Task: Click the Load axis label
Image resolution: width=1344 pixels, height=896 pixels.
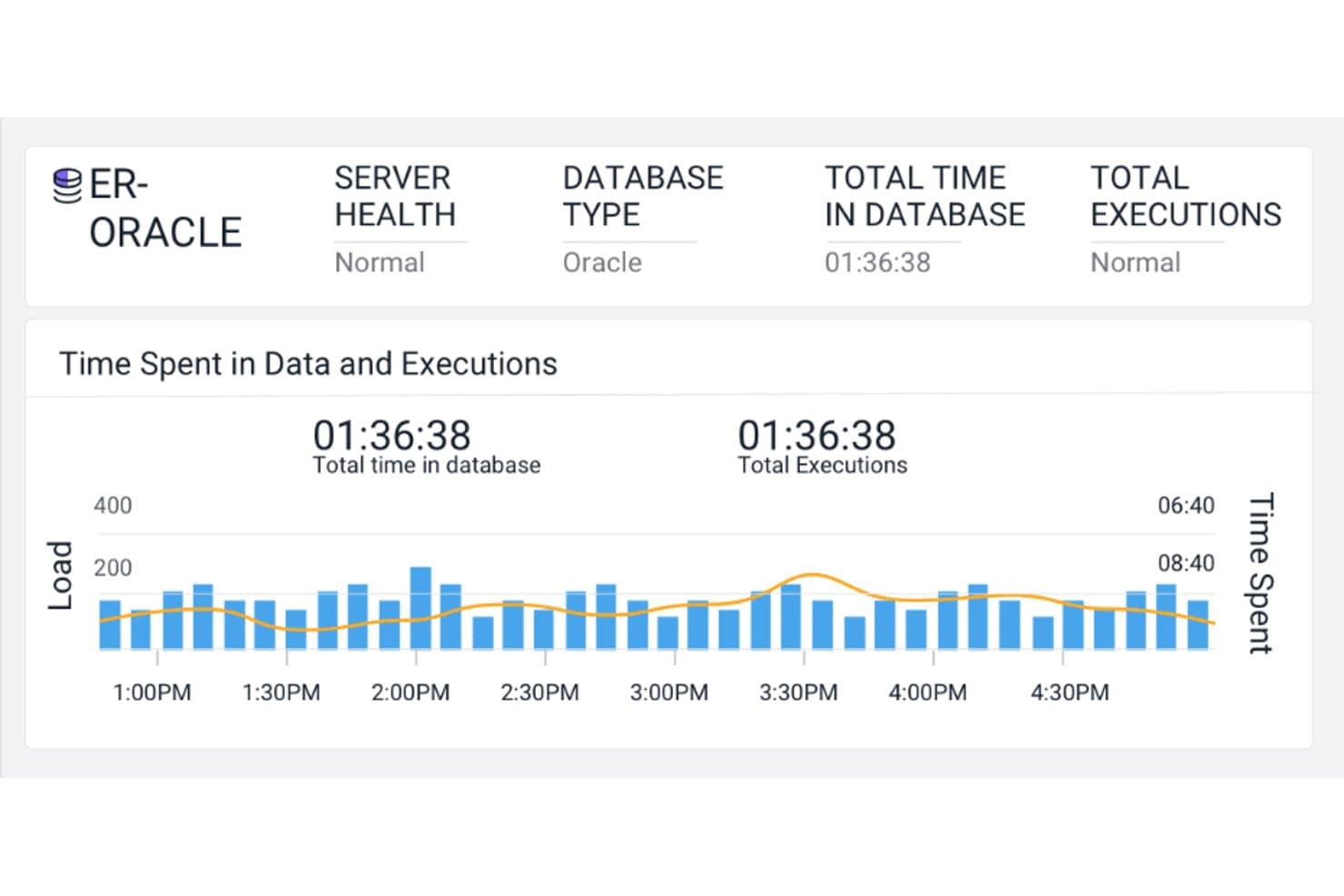Action: (60, 576)
